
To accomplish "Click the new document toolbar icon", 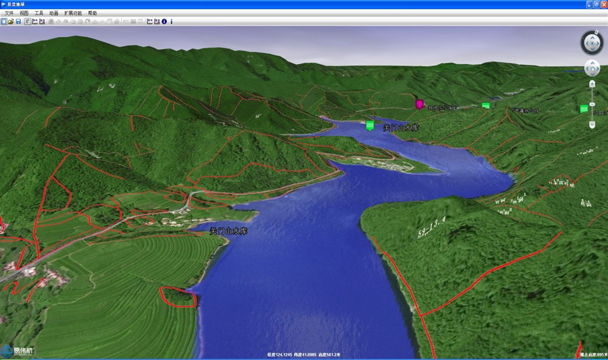I will click(x=4, y=21).
